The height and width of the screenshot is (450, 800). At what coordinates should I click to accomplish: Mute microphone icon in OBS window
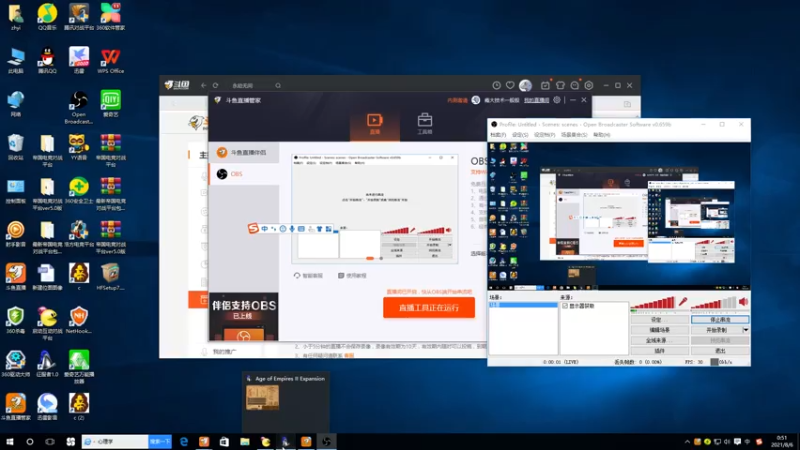[683, 302]
